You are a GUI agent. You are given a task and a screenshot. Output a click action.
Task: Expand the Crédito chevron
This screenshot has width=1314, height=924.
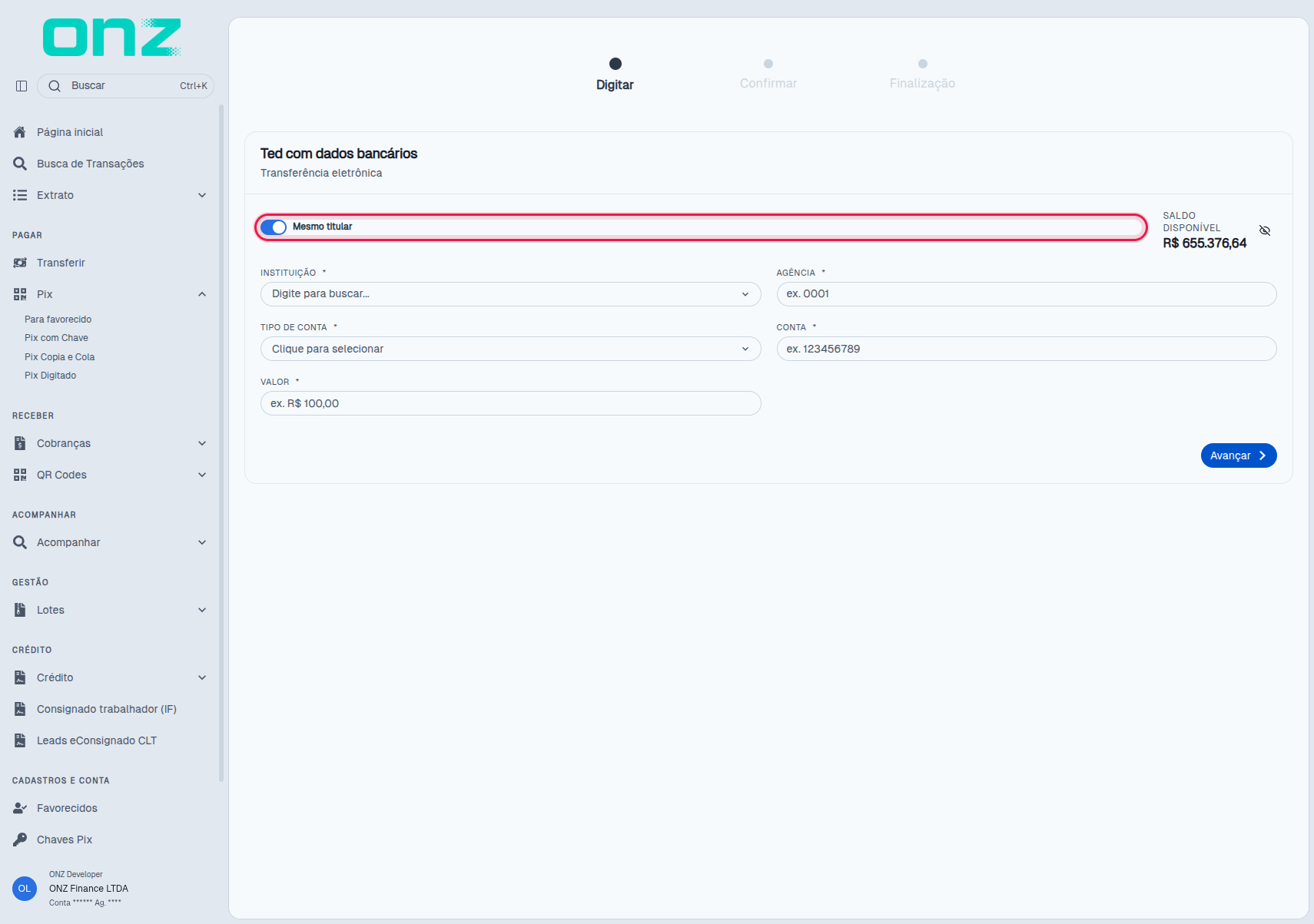click(202, 677)
